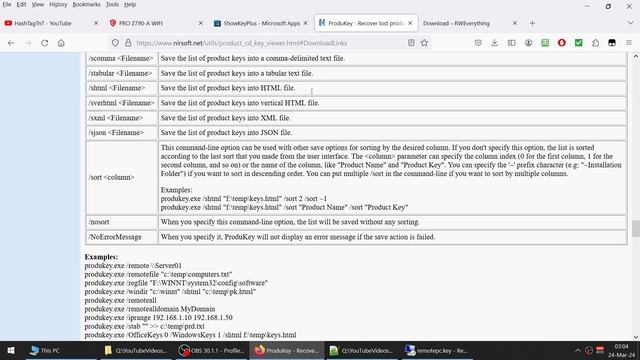The height and width of the screenshot is (360, 640).
Task: Close the PRO Z790-A WIFI tab
Action: 200,23
